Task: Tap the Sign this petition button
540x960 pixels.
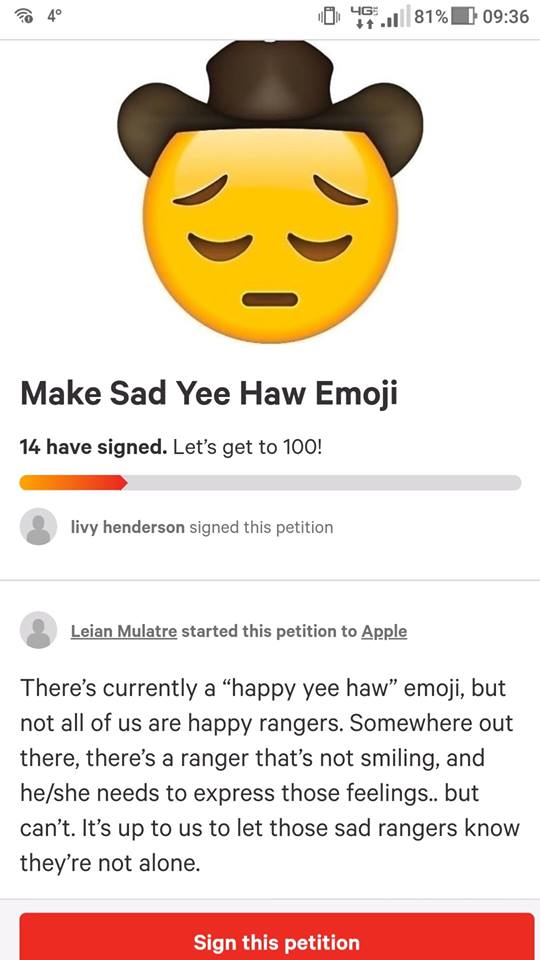Action: 276,936
